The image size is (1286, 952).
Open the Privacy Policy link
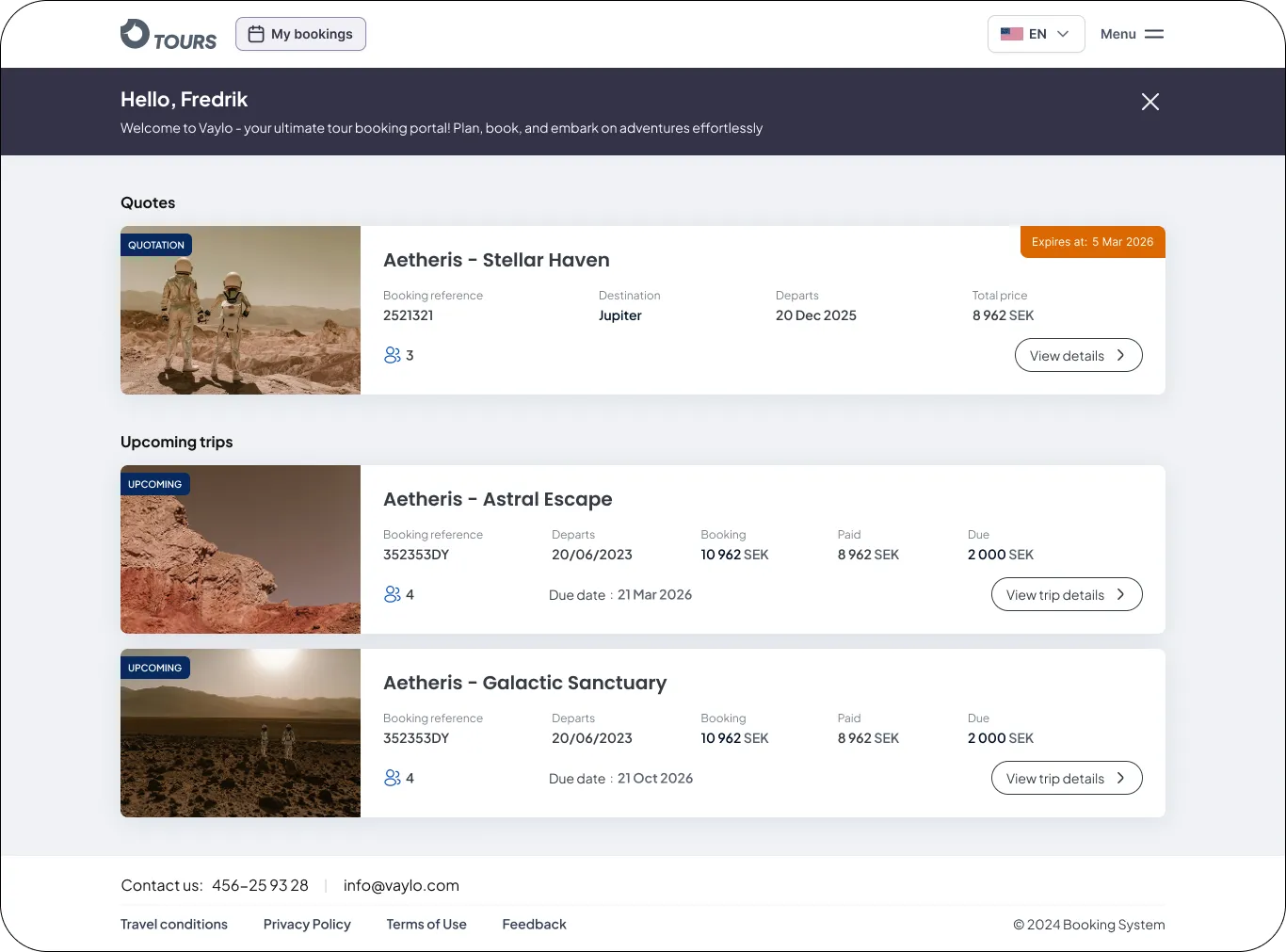tap(307, 924)
